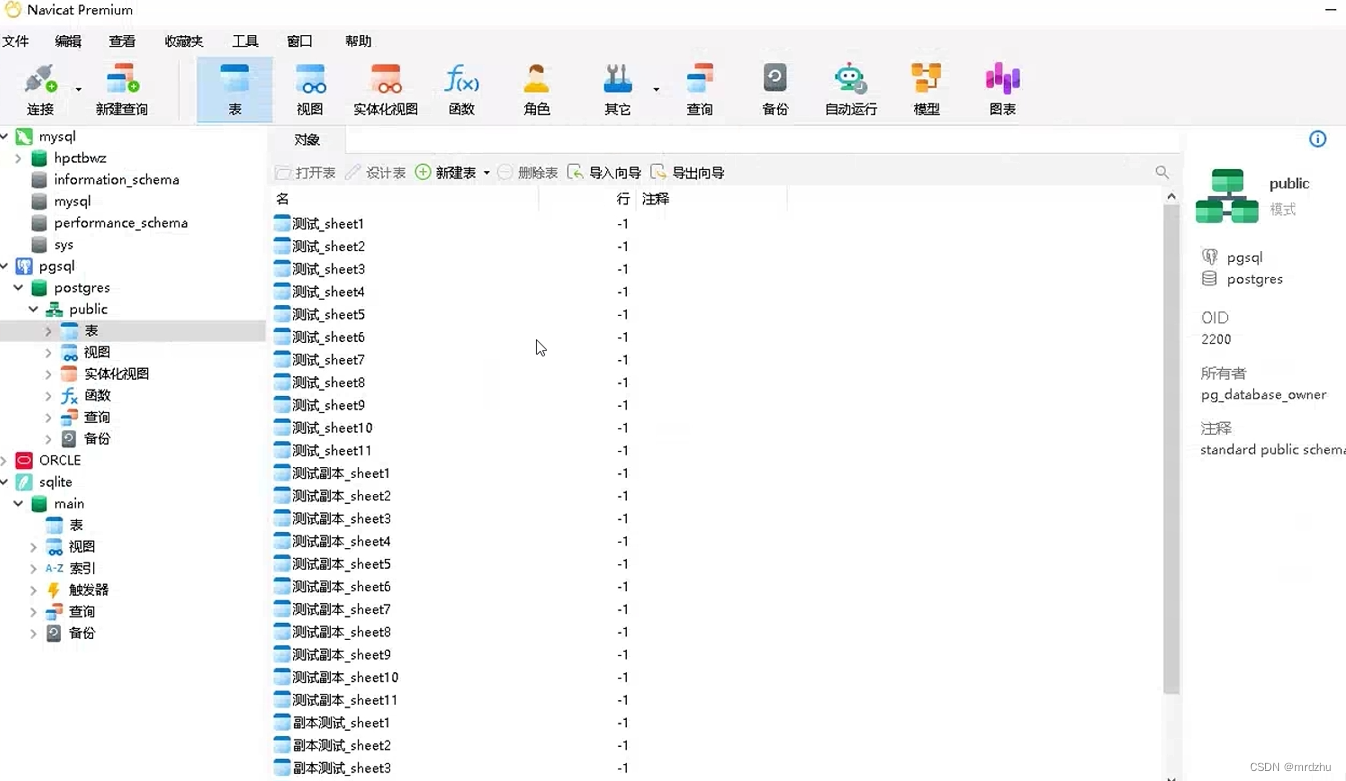Open the 备份 (Backup) toolbar icon
The width and height of the screenshot is (1346, 781).
[x=774, y=88]
